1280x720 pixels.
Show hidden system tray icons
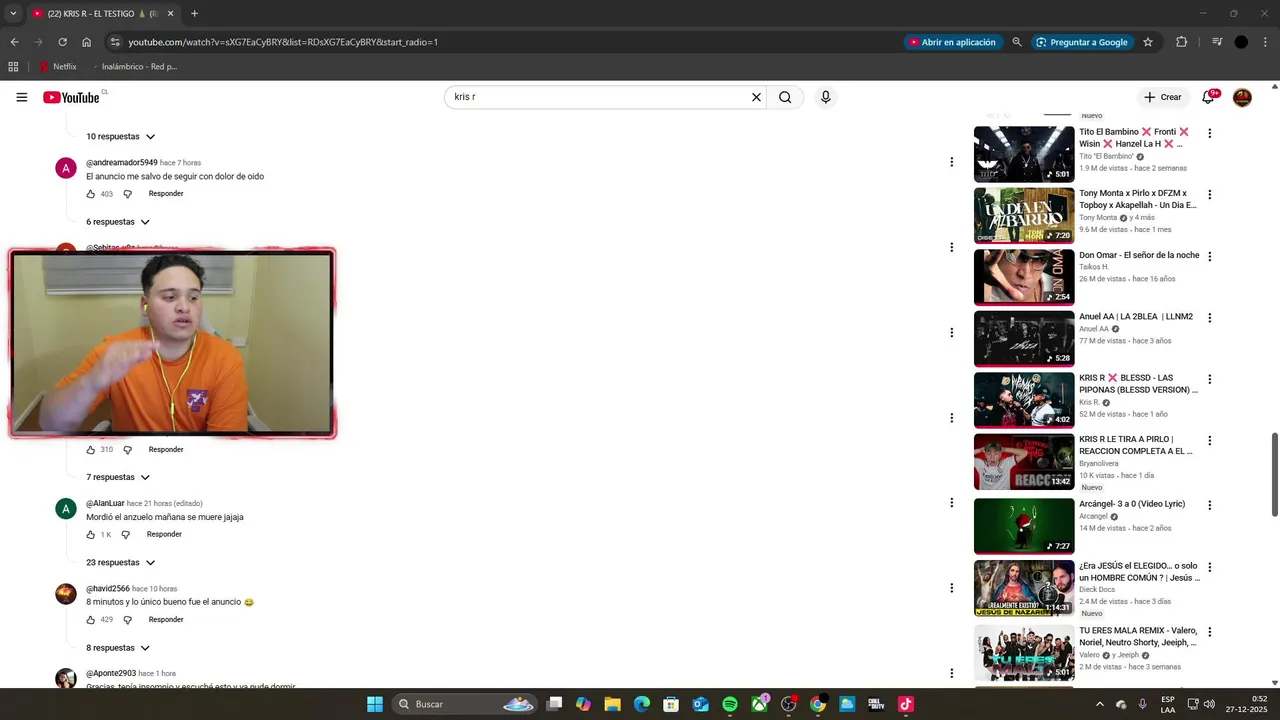pyautogui.click(x=1100, y=704)
